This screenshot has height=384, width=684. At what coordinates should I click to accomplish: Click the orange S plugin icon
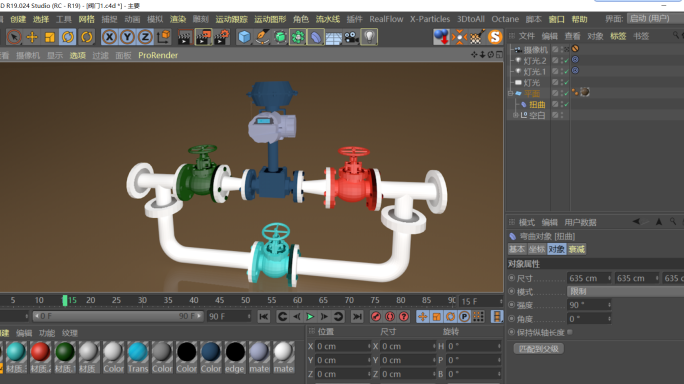tap(495, 37)
